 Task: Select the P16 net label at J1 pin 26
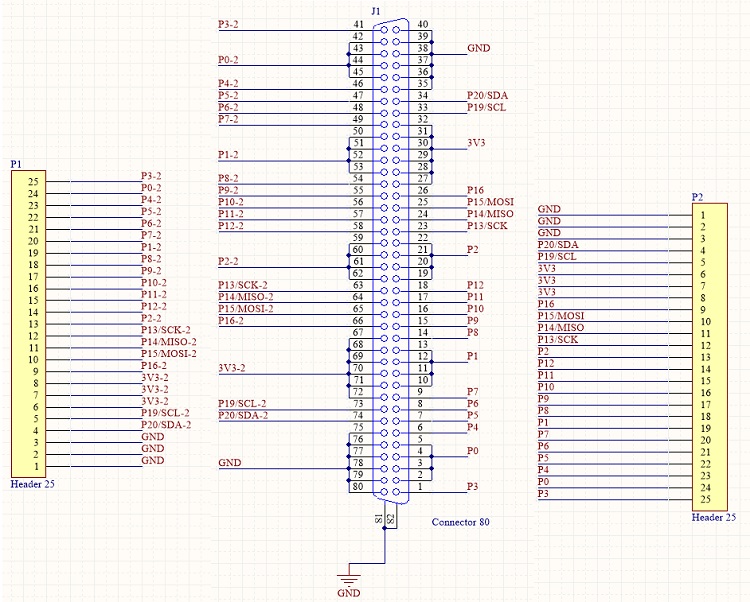click(475, 190)
